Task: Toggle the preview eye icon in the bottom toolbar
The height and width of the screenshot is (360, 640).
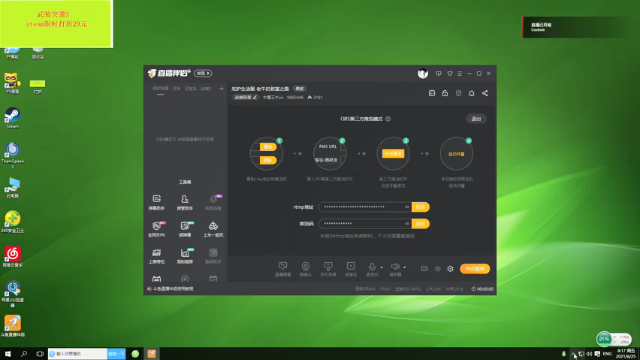Action: pos(437,269)
